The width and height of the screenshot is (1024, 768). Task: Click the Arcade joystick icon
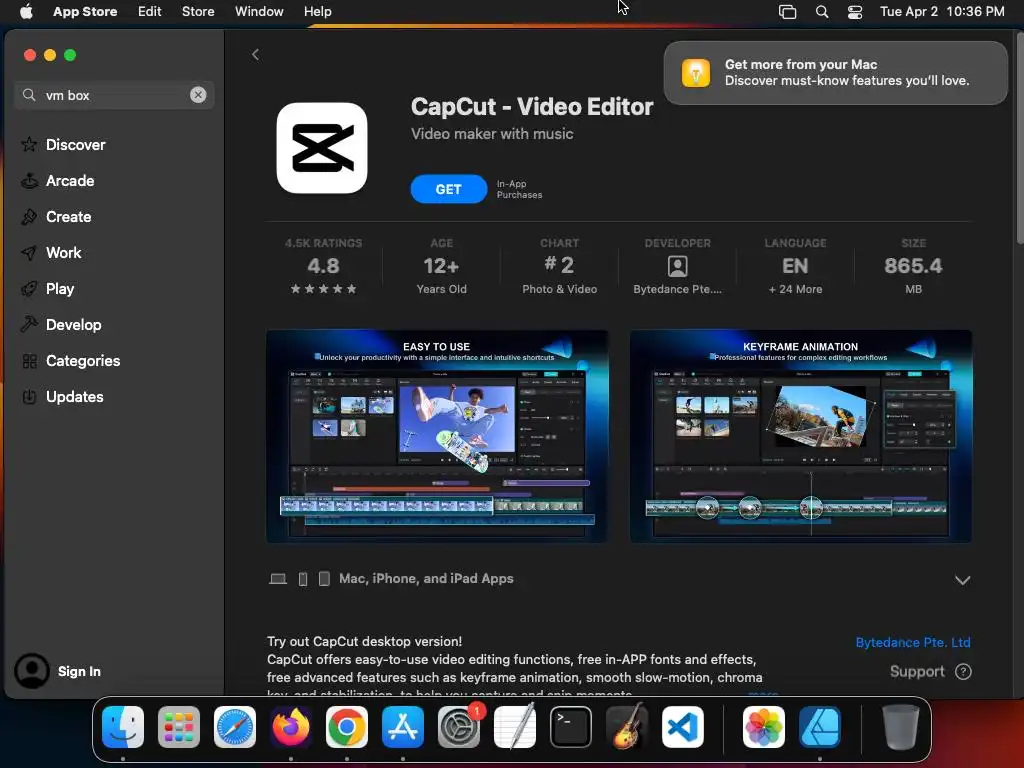coord(29,181)
